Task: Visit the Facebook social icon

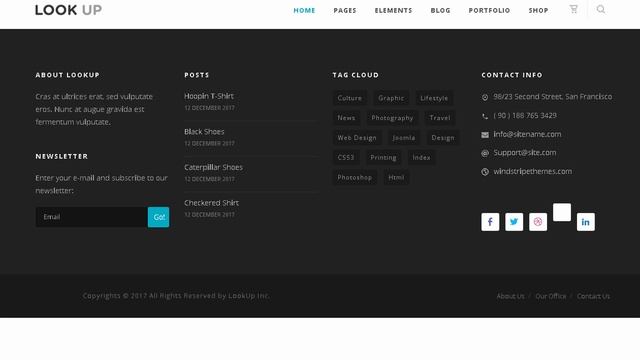Action: [x=490, y=222]
